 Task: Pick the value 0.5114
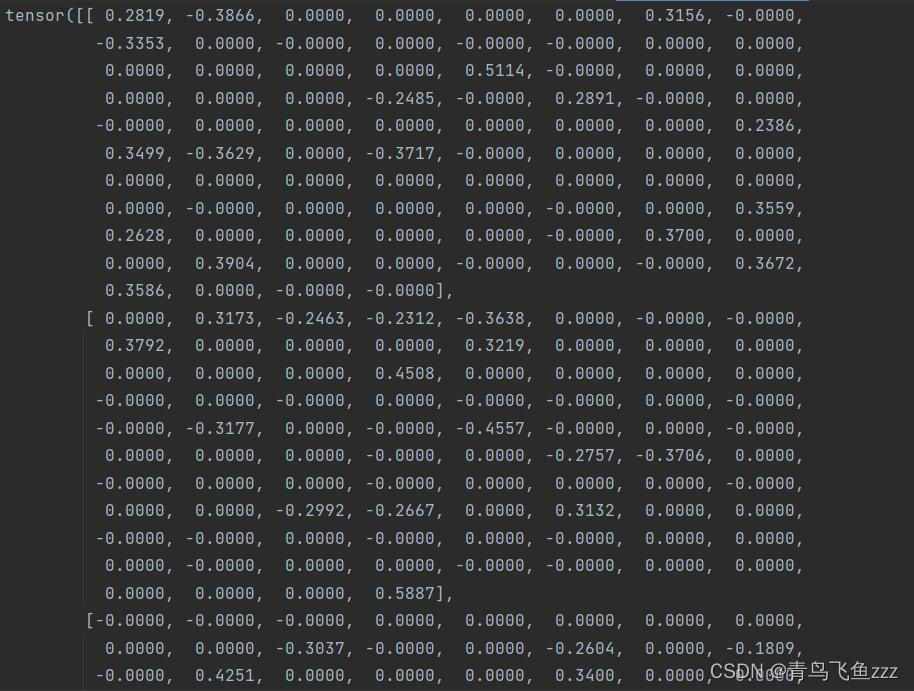tap(494, 71)
